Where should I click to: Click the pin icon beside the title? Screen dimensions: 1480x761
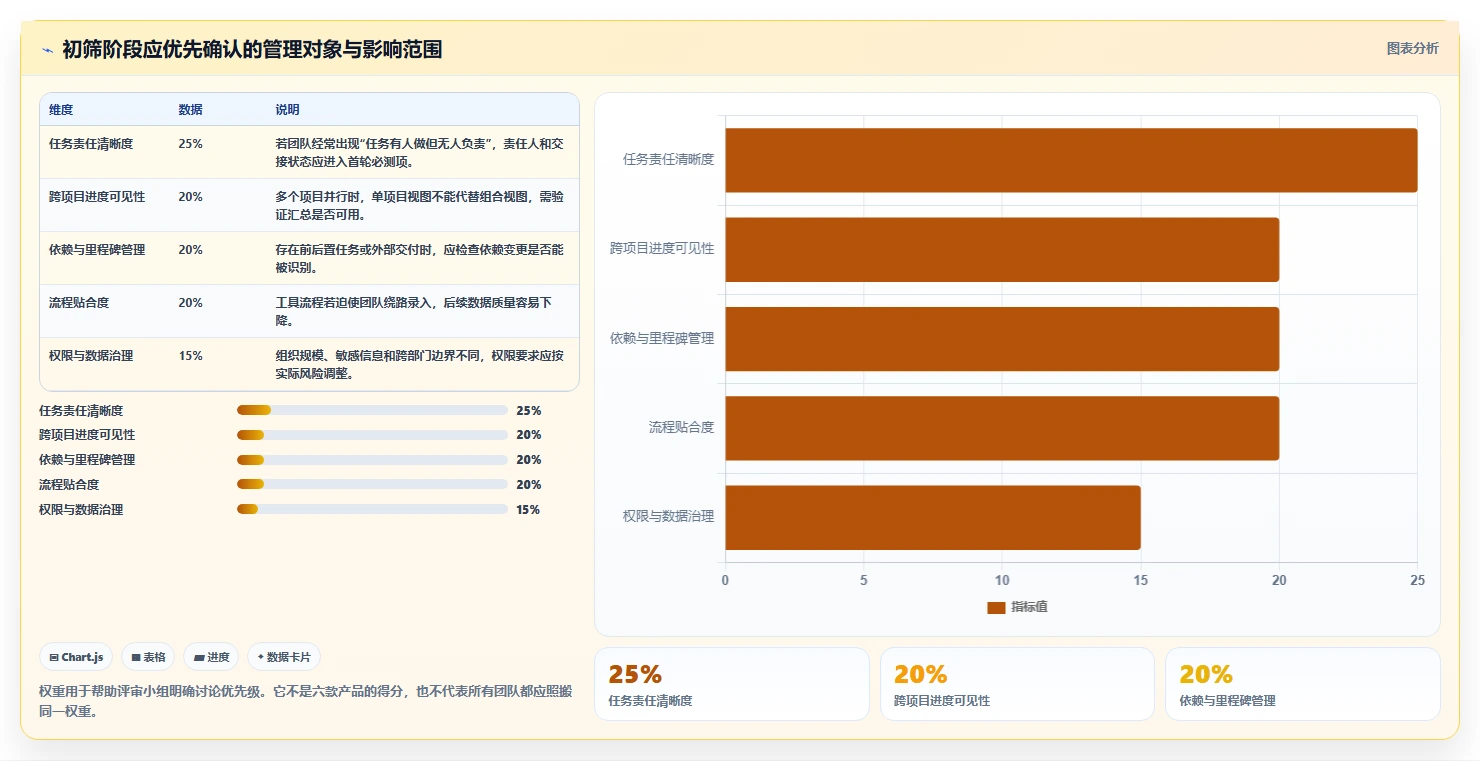[x=47, y=50]
